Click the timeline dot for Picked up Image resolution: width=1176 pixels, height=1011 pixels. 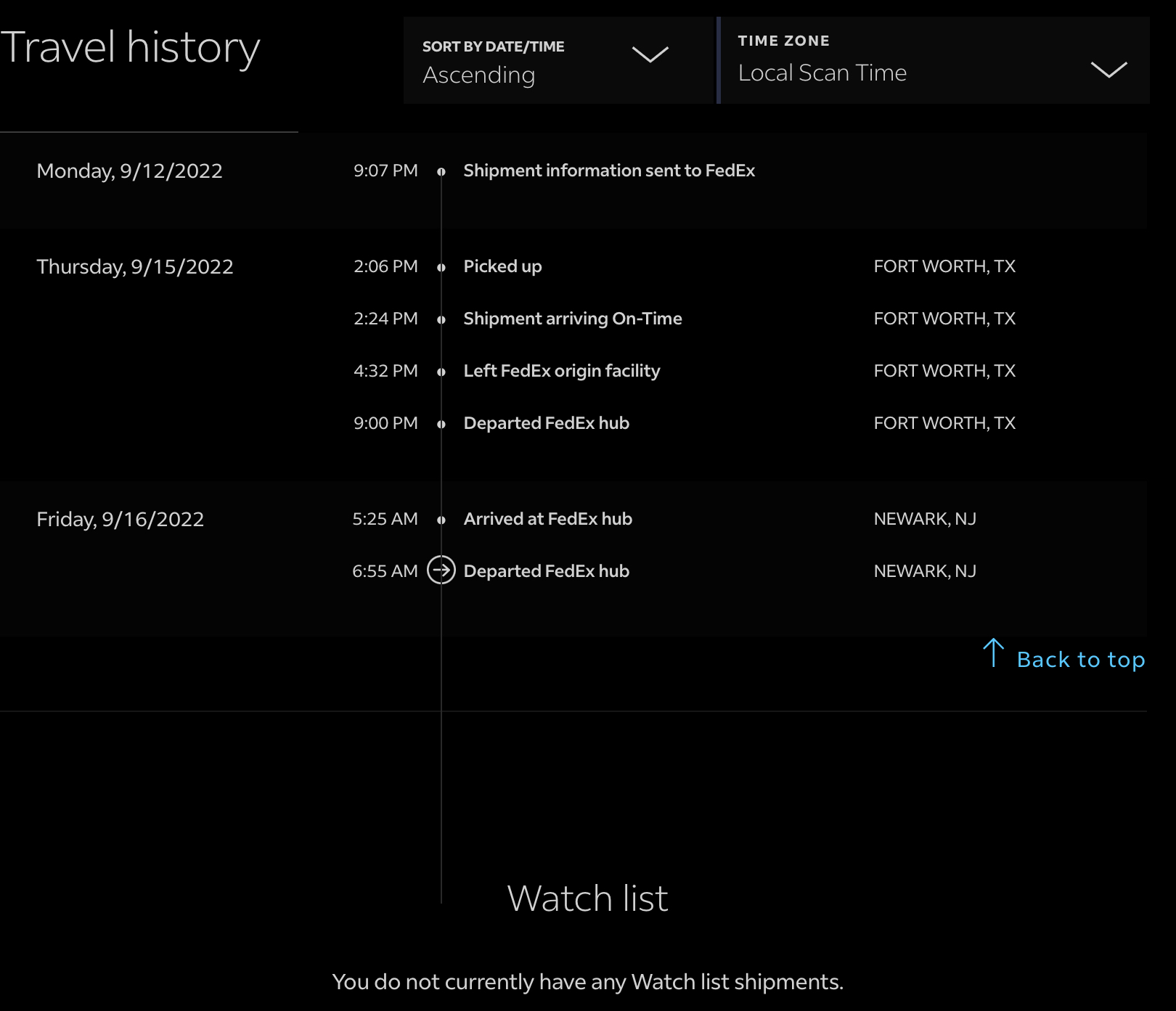pos(441,267)
